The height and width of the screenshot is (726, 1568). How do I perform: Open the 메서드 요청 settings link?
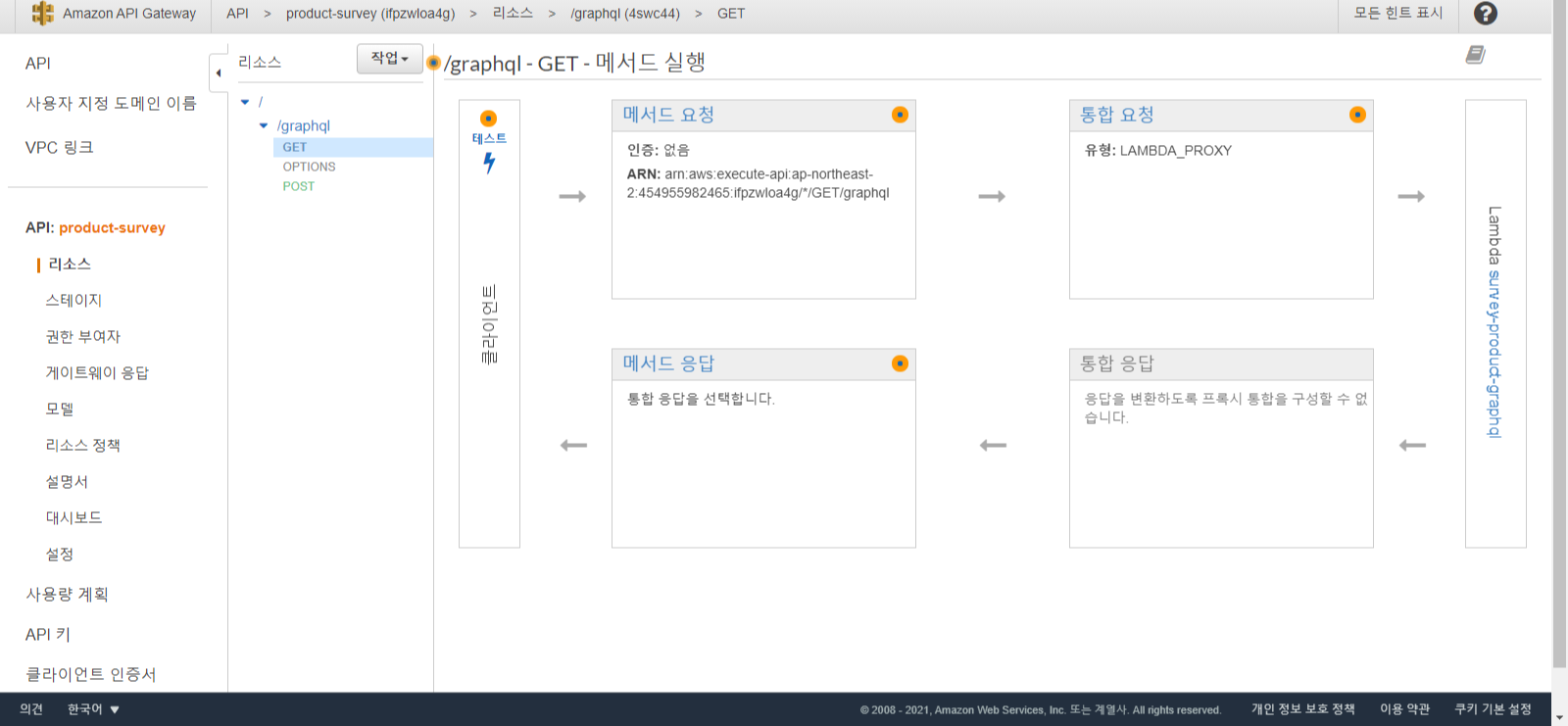coord(668,115)
